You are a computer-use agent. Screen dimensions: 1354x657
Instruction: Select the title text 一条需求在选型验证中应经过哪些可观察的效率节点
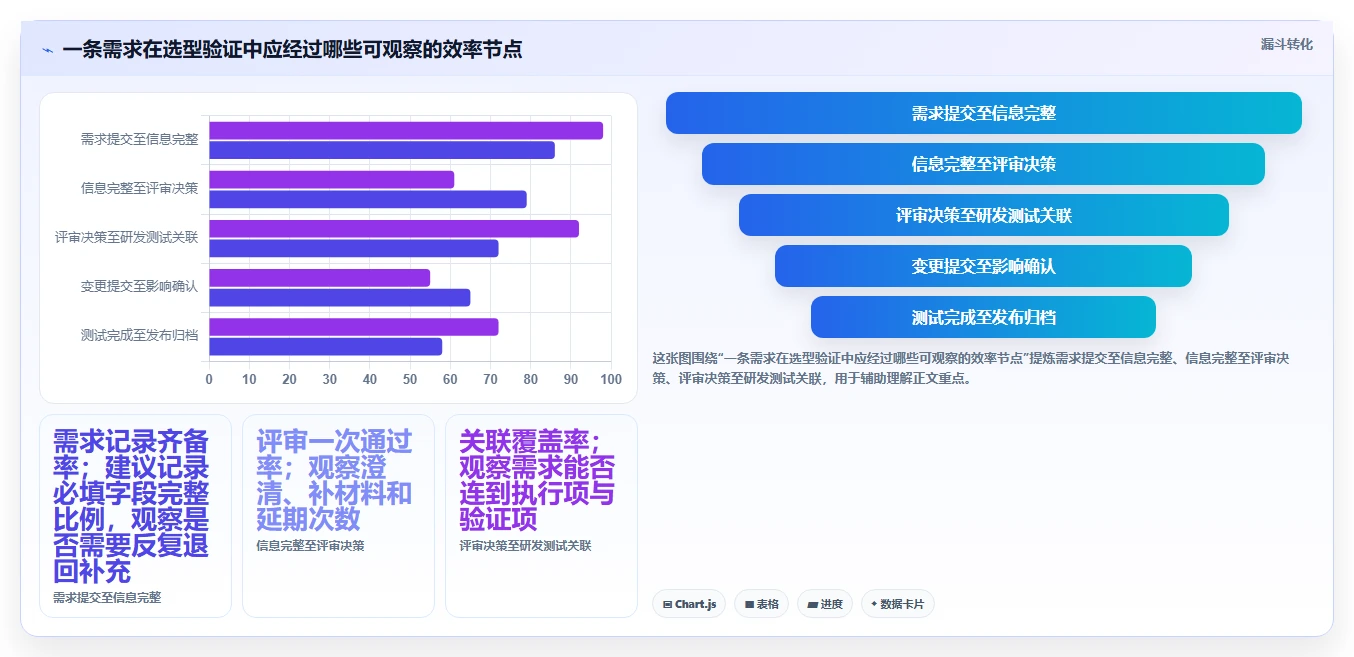point(292,50)
